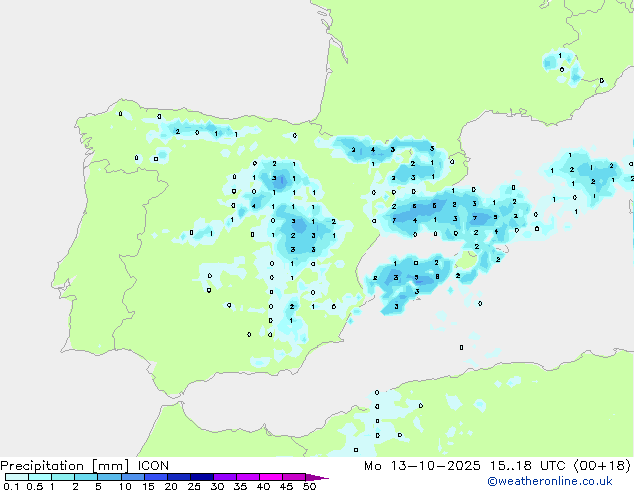Pick the 10–15 mm legend color swatch
Image resolution: width=634 pixels, height=490 pixels.
(132, 477)
